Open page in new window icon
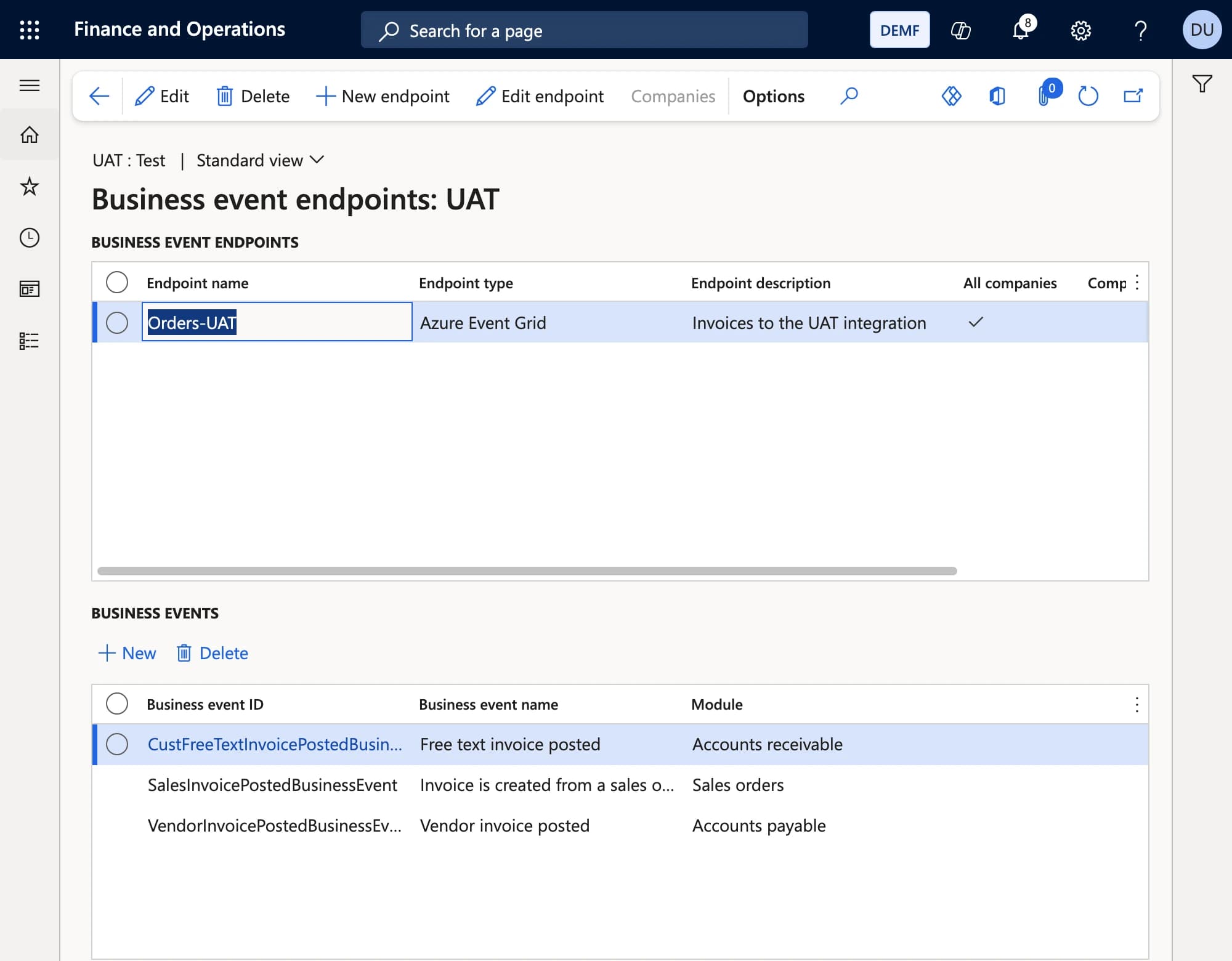This screenshot has height=961, width=1232. click(x=1133, y=96)
